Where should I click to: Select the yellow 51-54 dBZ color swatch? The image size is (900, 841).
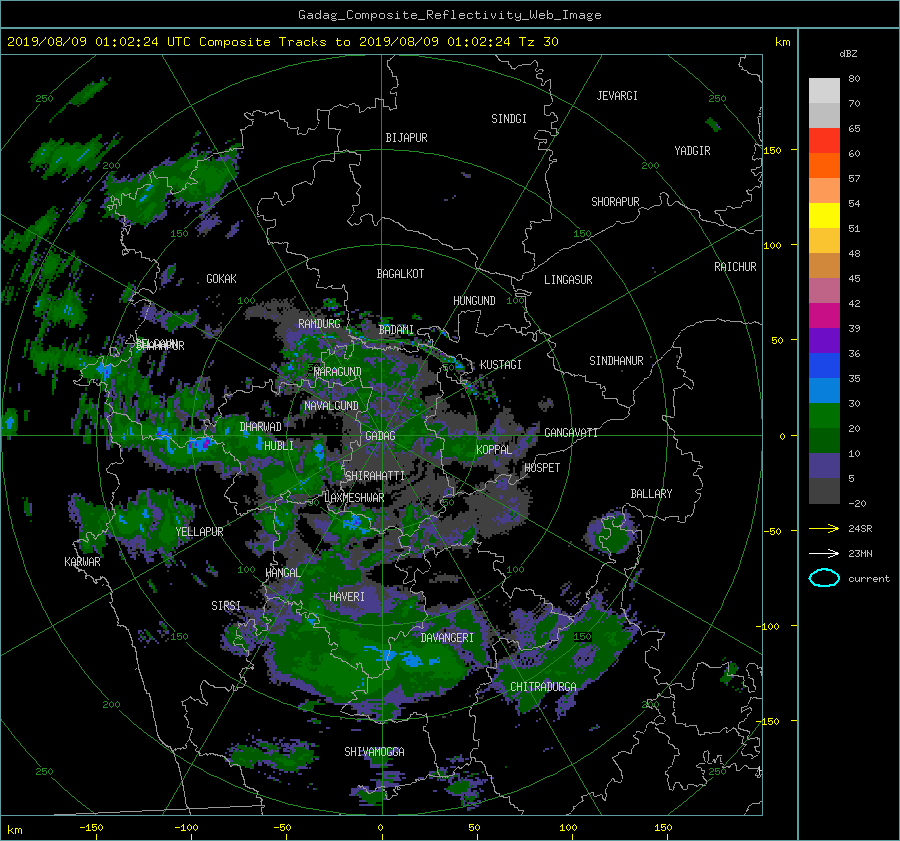click(x=824, y=215)
